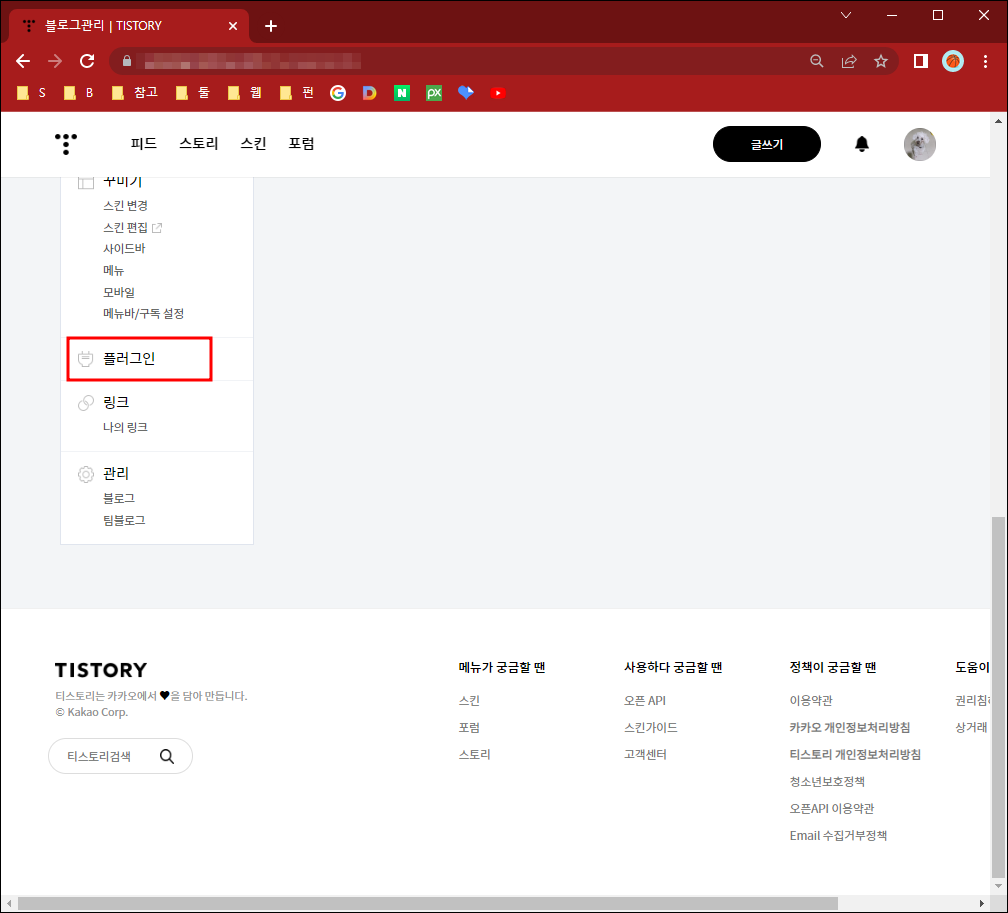This screenshot has height=913, width=1008.
Task: Click the gear icon beside 관리
Action: point(85,473)
